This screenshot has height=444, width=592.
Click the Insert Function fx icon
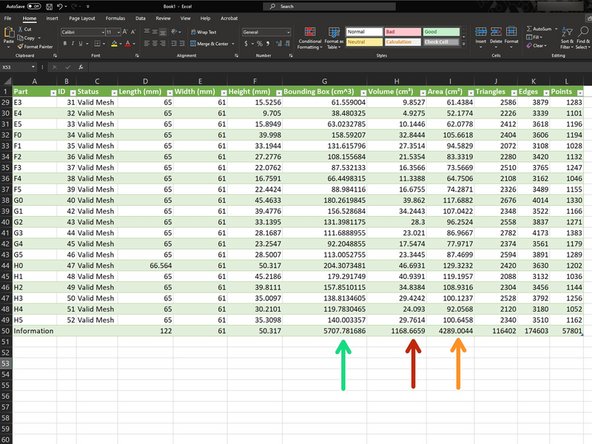[x=81, y=67]
